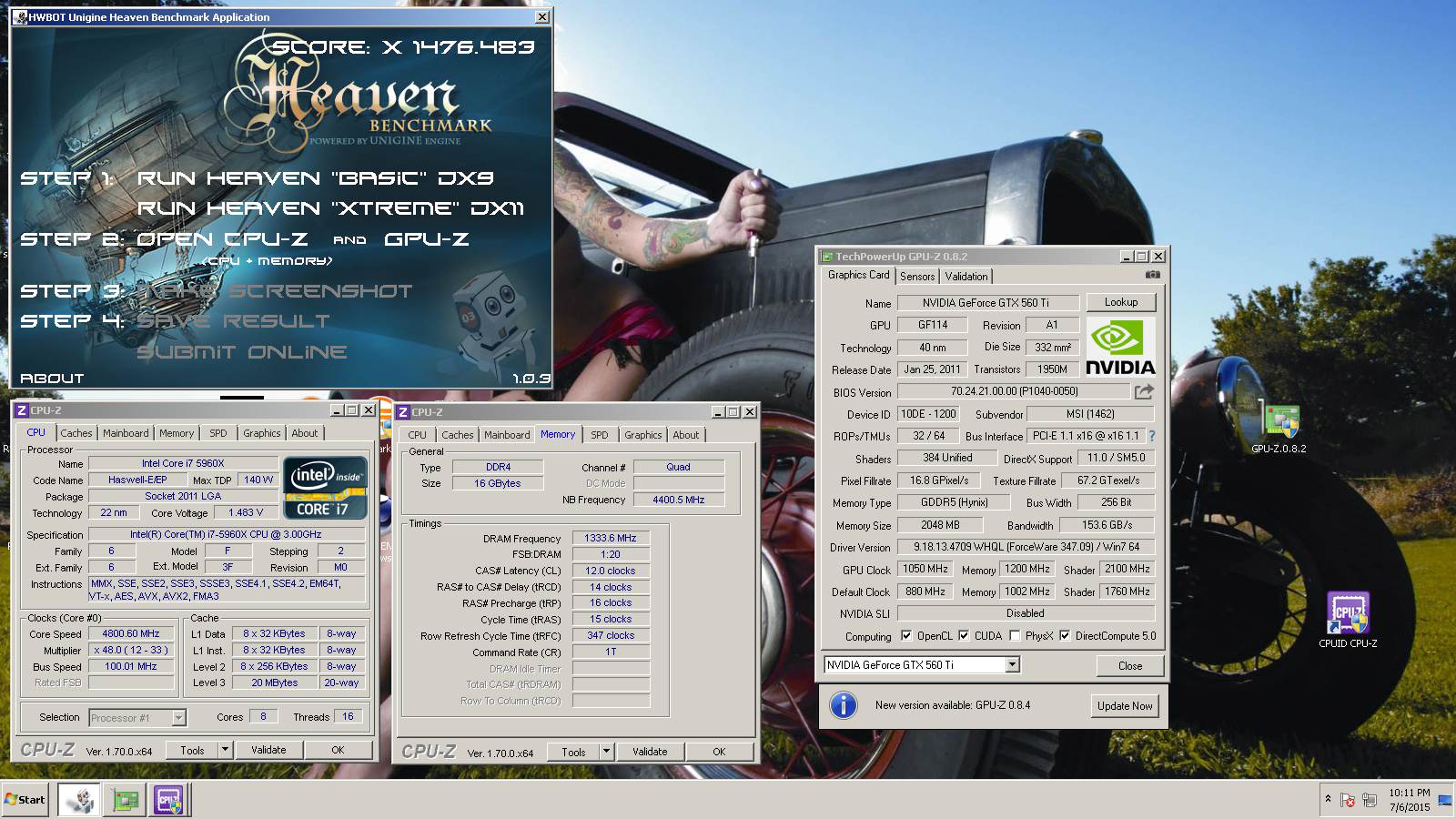Click the memory CPU-Z window title icon
The image size is (1456, 819).
pyautogui.click(x=403, y=412)
